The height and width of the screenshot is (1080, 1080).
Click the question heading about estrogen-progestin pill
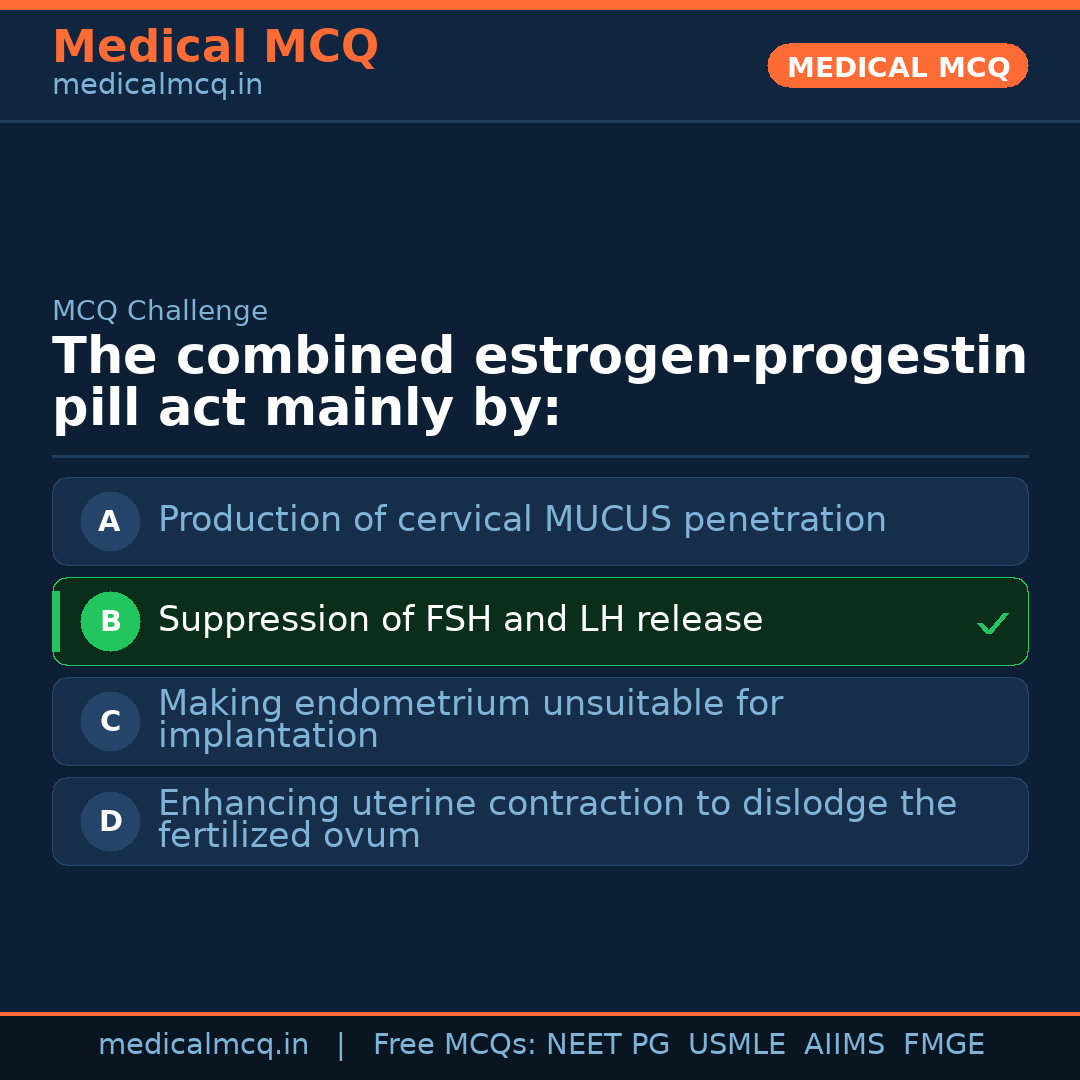coord(540,383)
